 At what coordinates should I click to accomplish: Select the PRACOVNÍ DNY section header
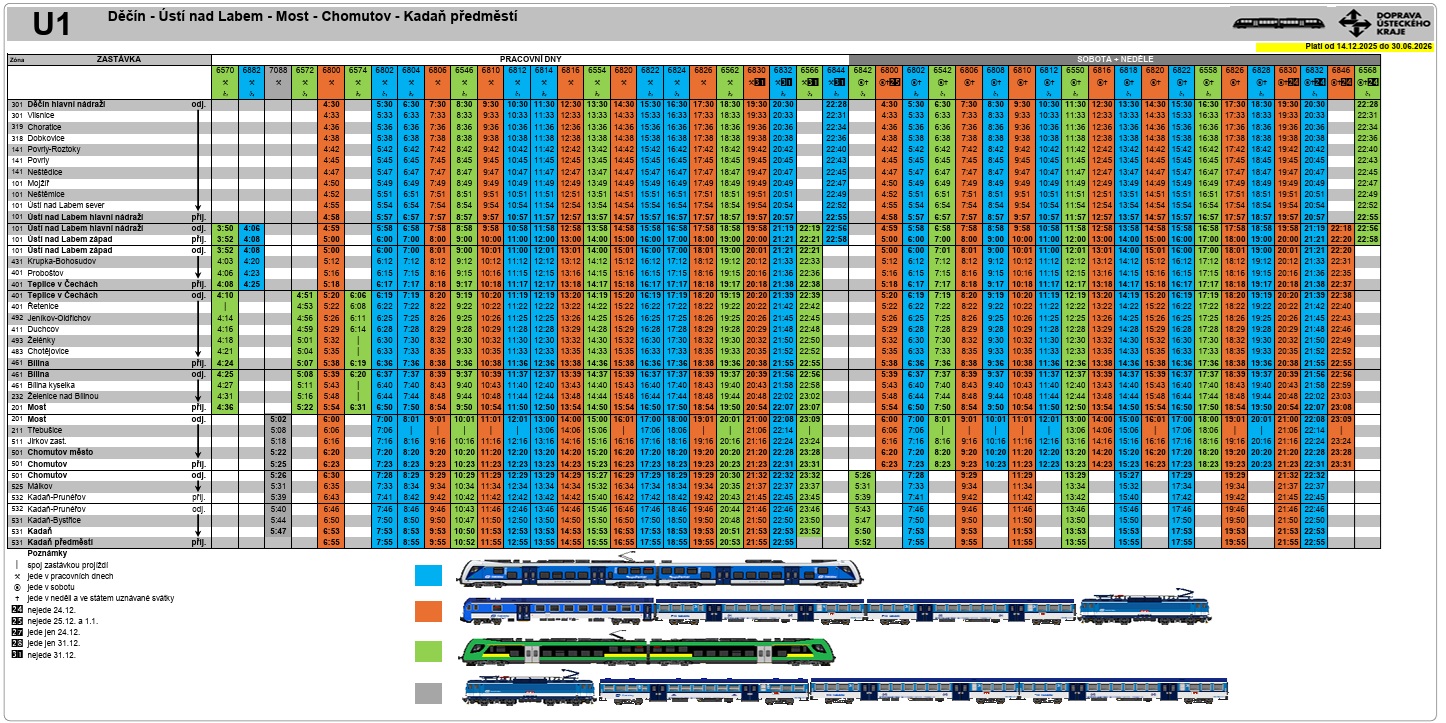coord(530,59)
